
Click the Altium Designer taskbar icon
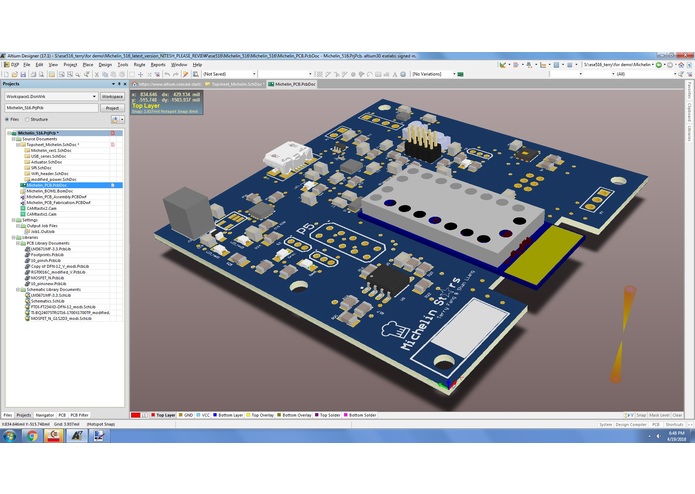77,436
